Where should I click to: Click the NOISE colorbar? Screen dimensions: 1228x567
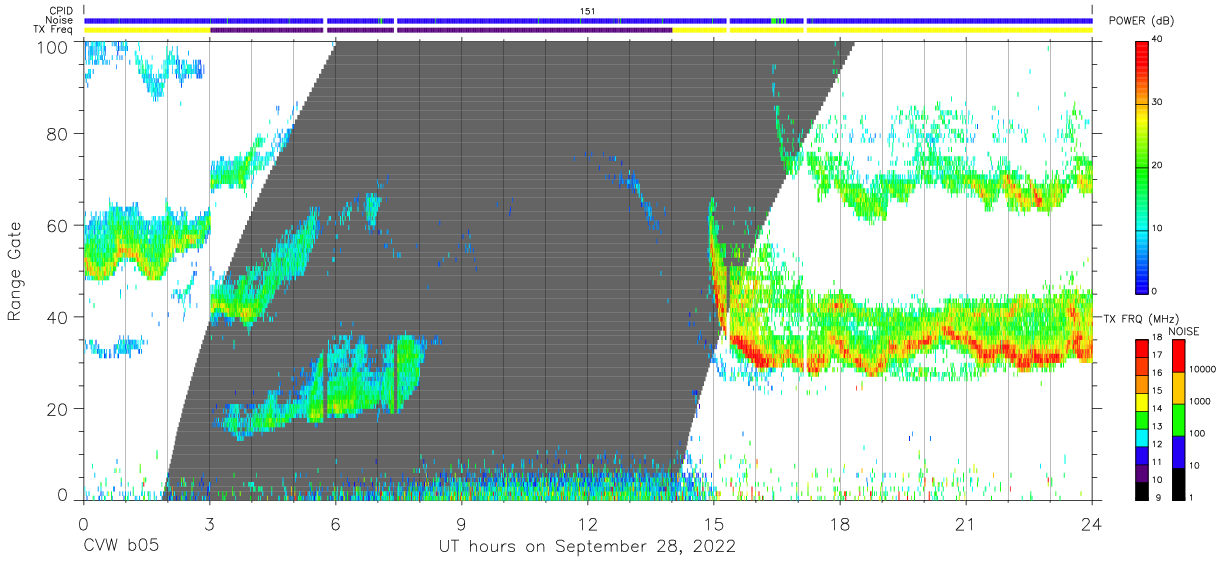1177,420
